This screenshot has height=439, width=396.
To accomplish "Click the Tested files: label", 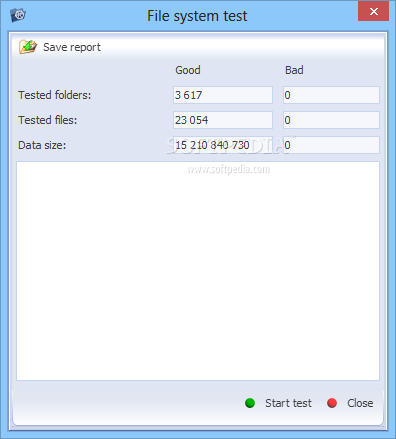I will [47, 120].
